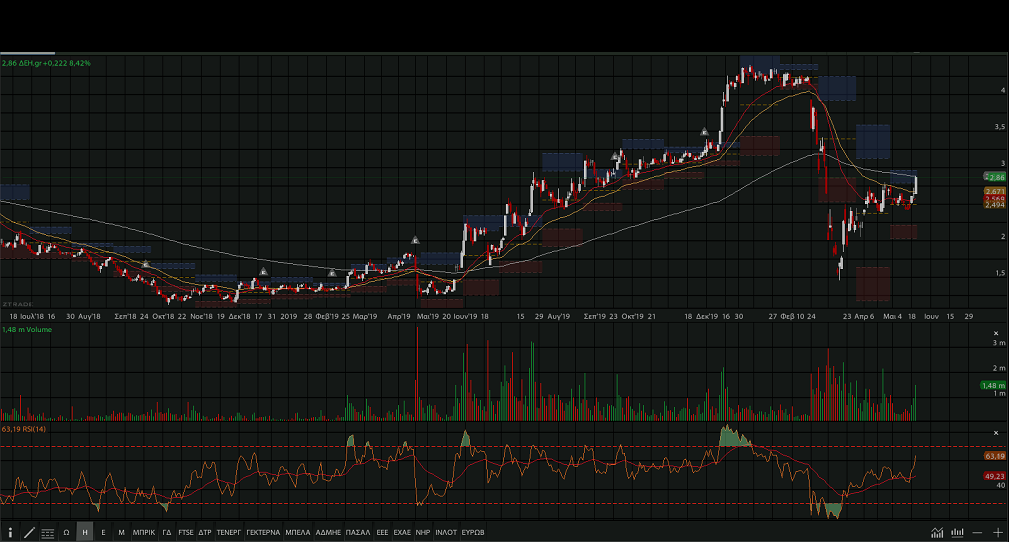This screenshot has height=542, width=1009.
Task: Zoom out using the minus icon
Action: [x=978, y=532]
